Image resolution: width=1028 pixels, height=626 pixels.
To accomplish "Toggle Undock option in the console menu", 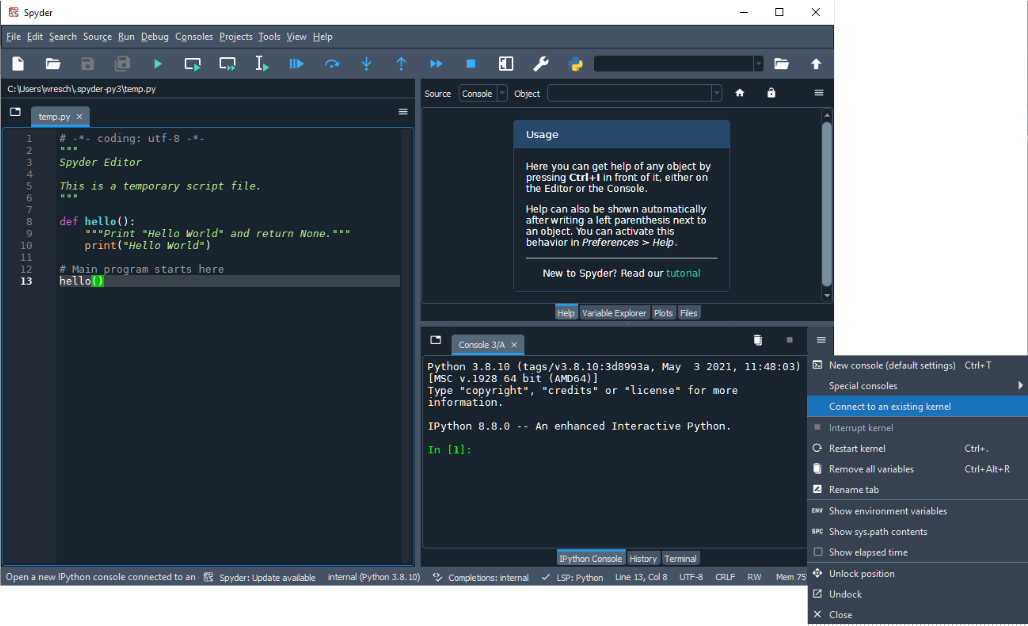I will coord(845,594).
